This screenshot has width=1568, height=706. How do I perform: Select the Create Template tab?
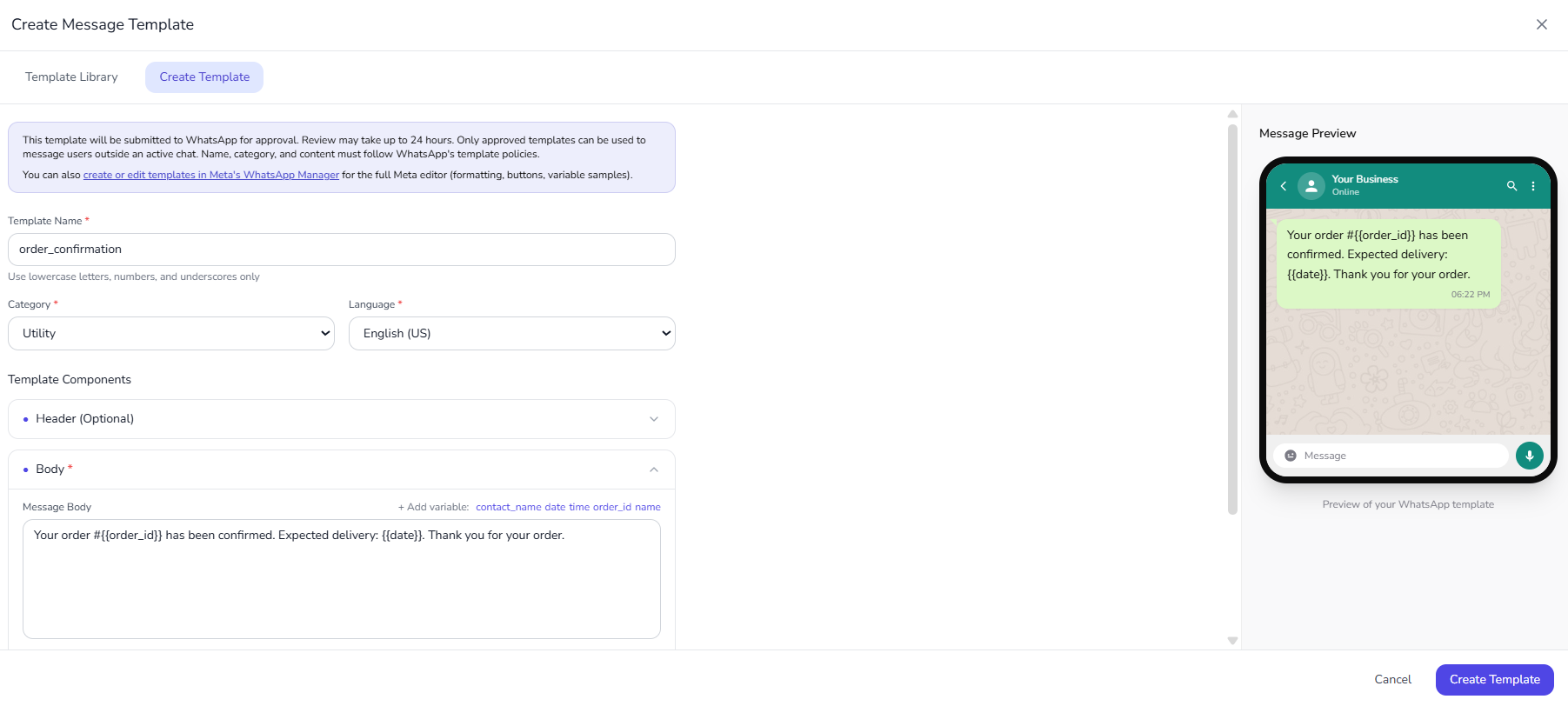point(204,77)
